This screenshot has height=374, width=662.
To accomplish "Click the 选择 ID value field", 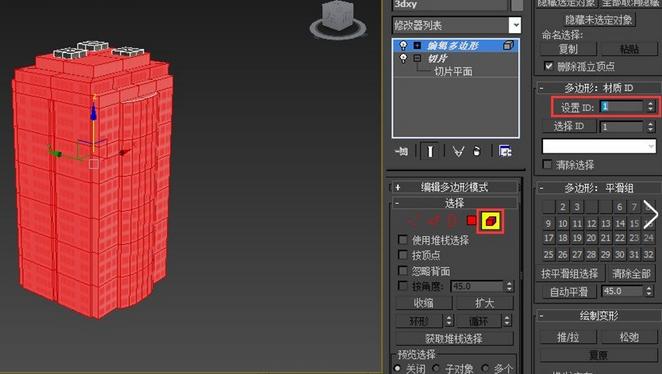I will coord(622,126).
